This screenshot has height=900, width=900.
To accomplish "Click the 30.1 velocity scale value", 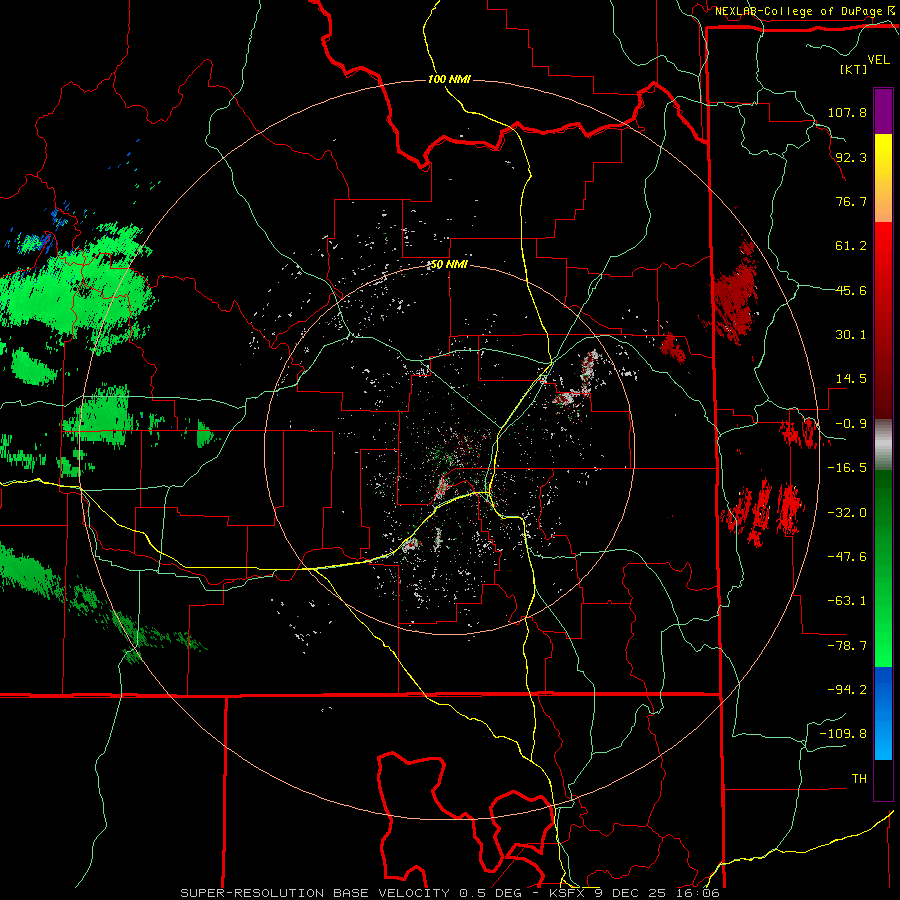I will pyautogui.click(x=851, y=335).
